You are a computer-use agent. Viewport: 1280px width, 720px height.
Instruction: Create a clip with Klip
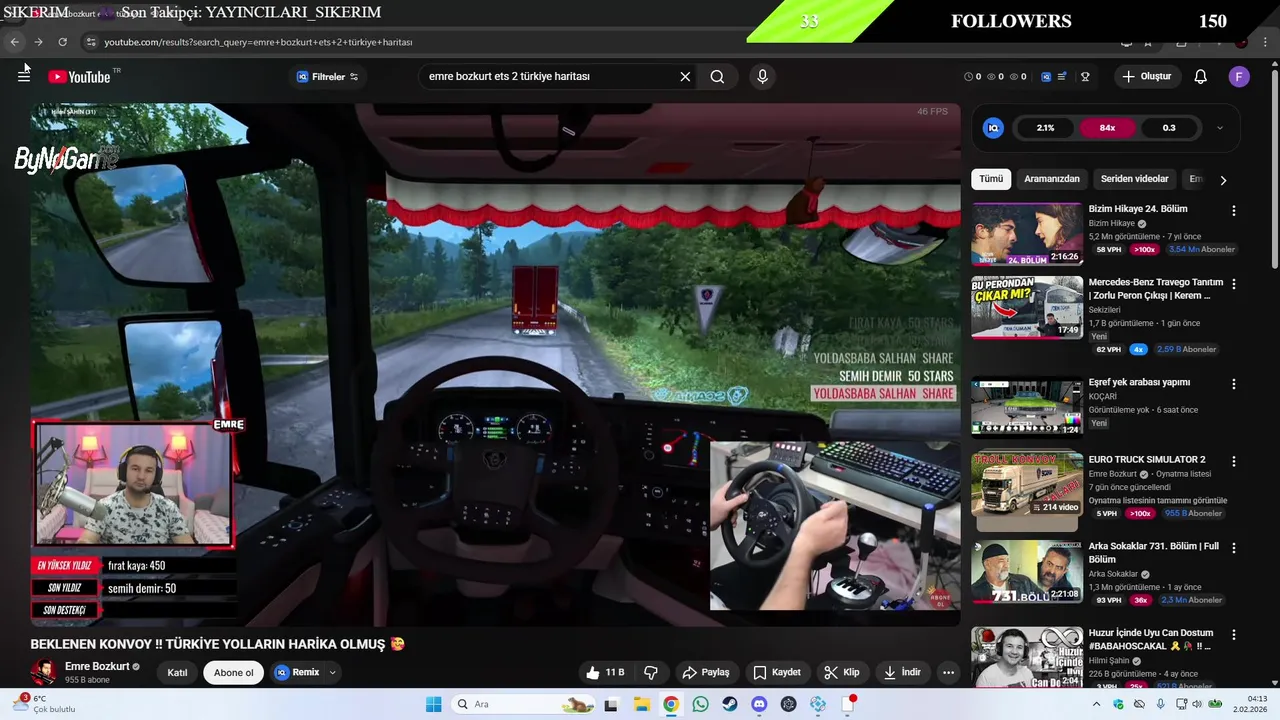842,672
